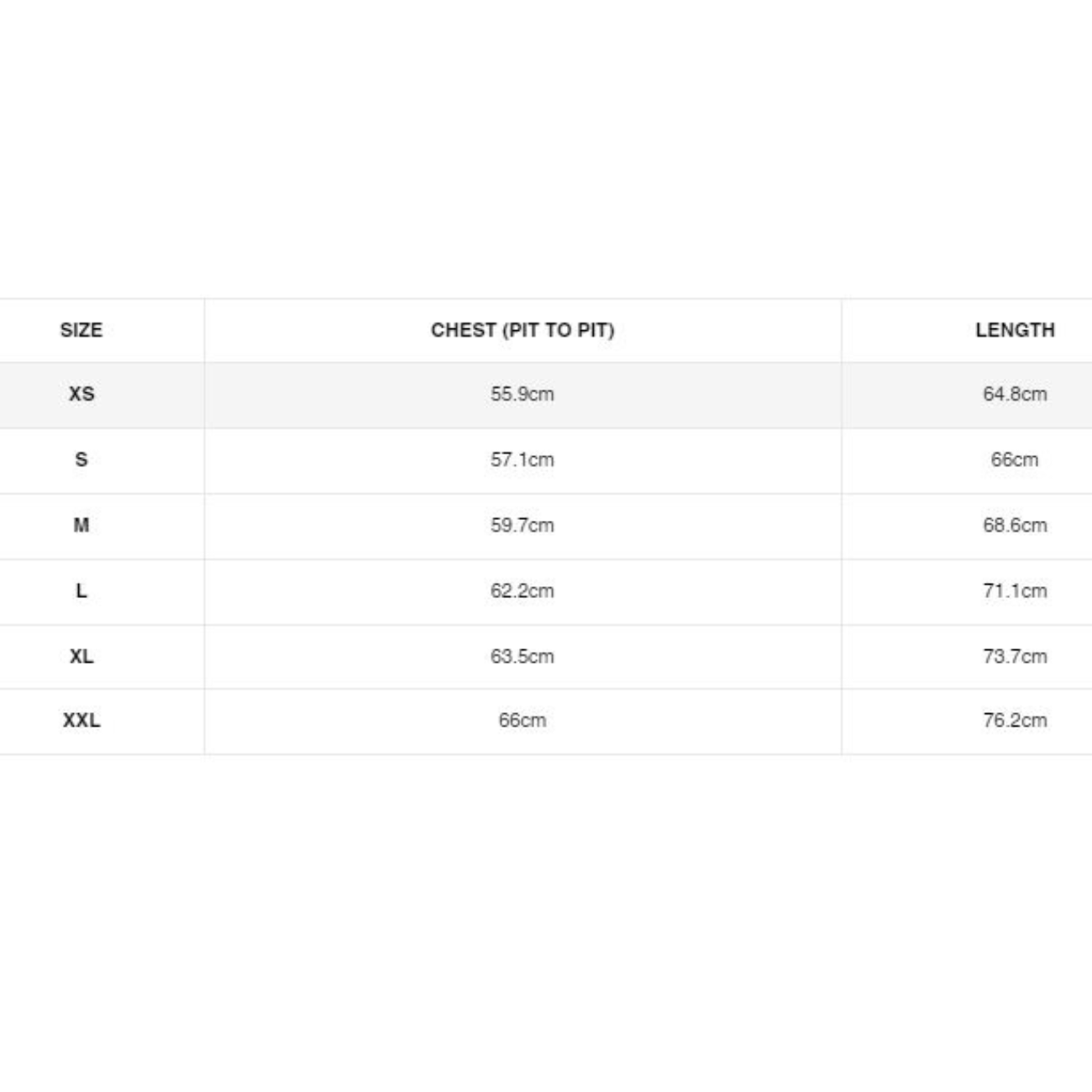Click the SIZE column header
This screenshot has width=1092, height=1092.
(81, 330)
